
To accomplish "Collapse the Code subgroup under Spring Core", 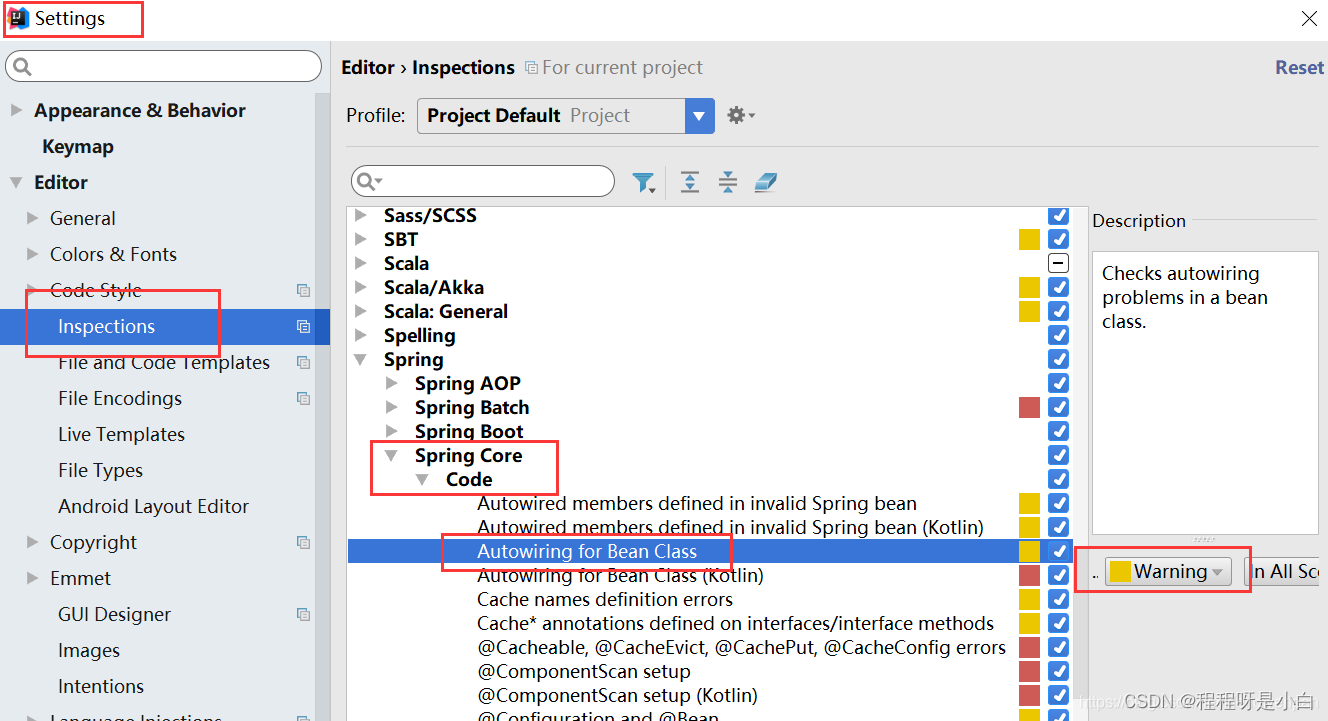I will tap(423, 480).
